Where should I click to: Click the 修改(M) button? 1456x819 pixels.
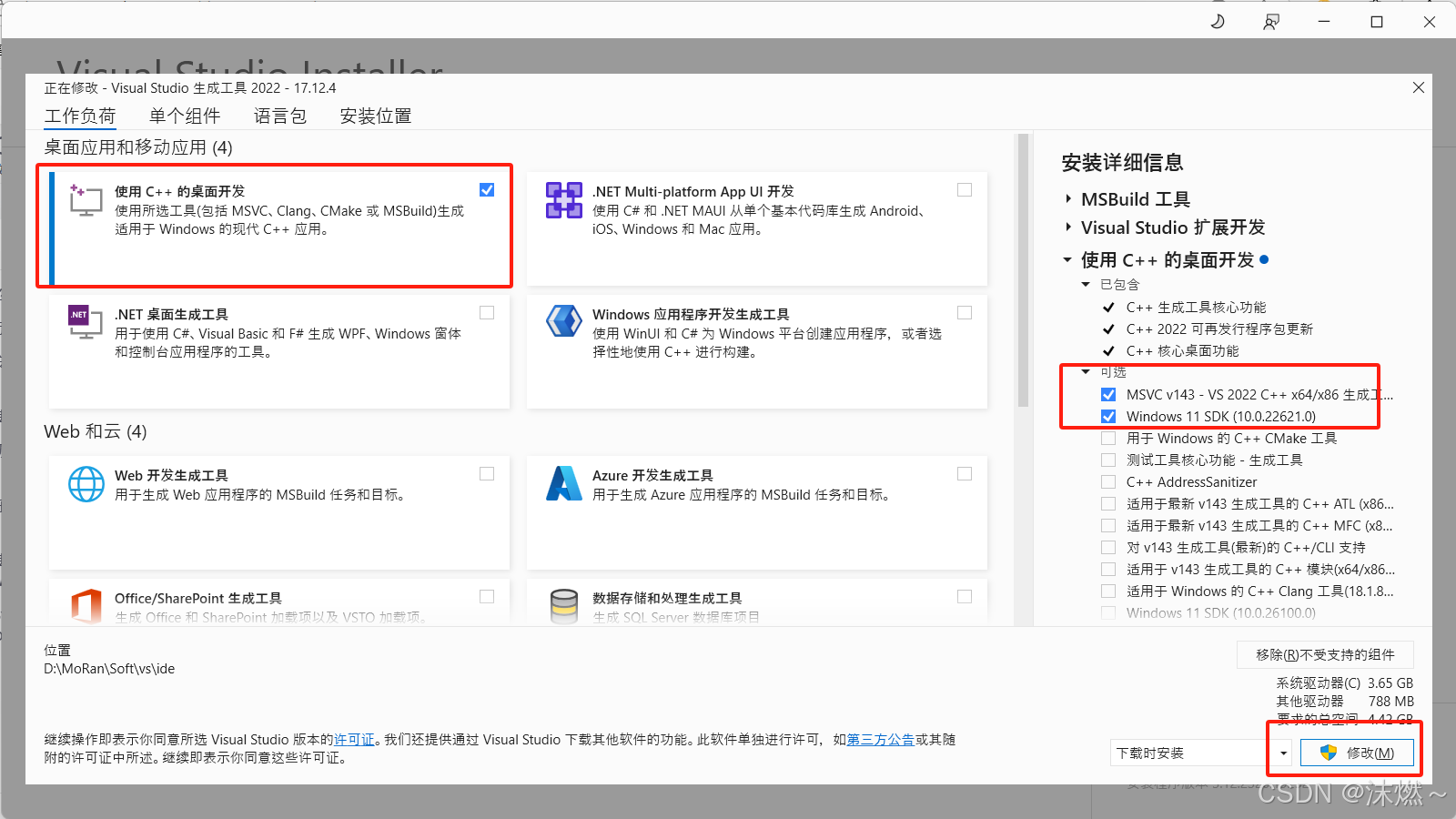[1357, 753]
